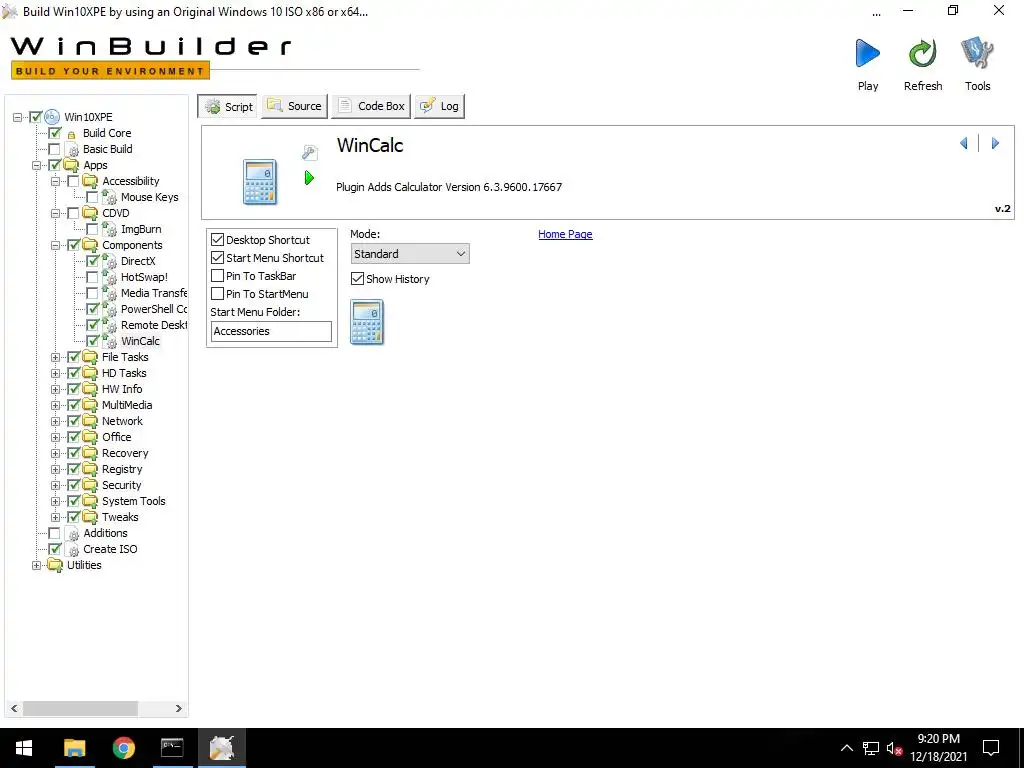
Task: Open the Code Box tab
Action: point(371,106)
